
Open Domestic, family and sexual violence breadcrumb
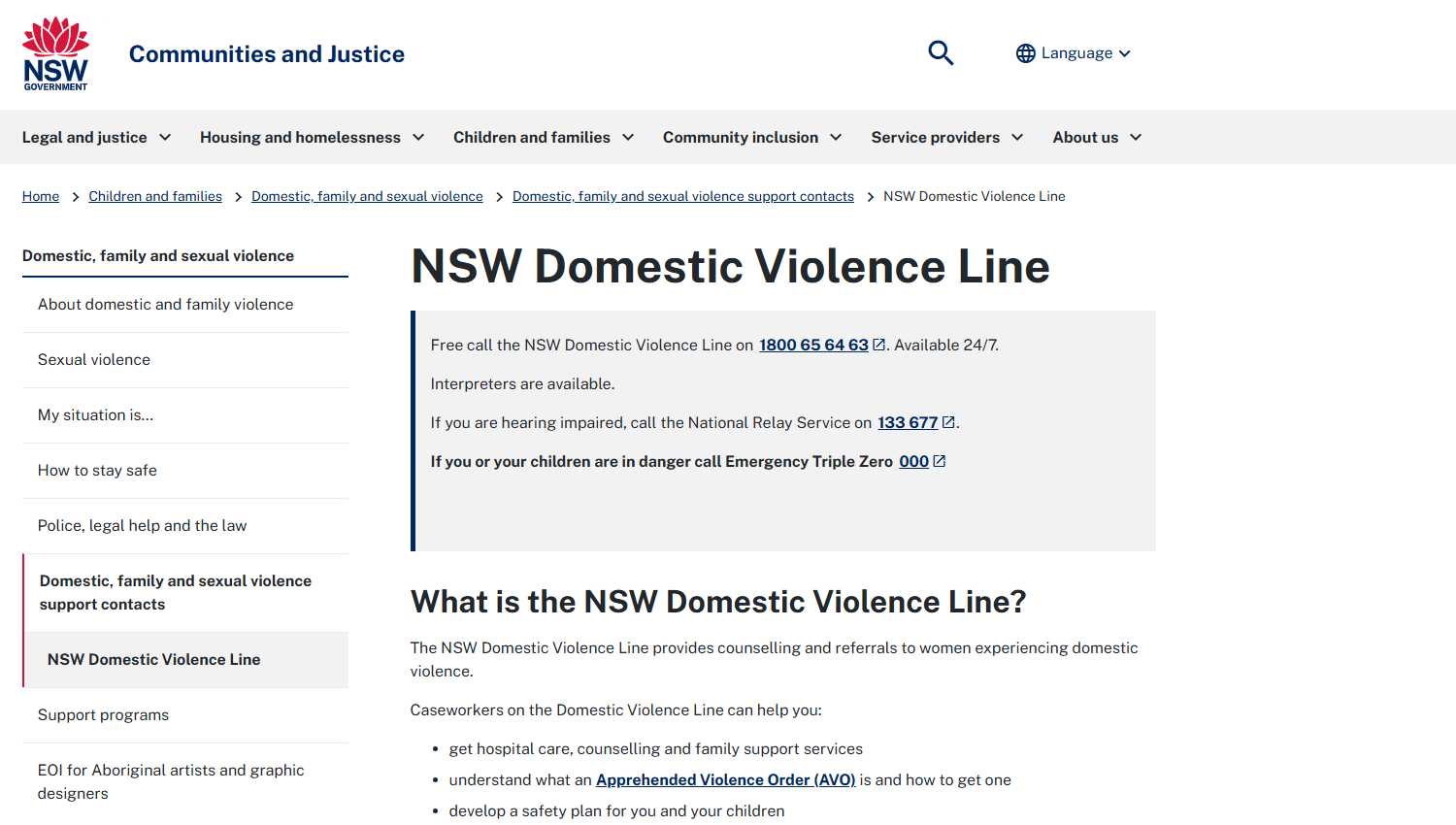click(x=367, y=196)
